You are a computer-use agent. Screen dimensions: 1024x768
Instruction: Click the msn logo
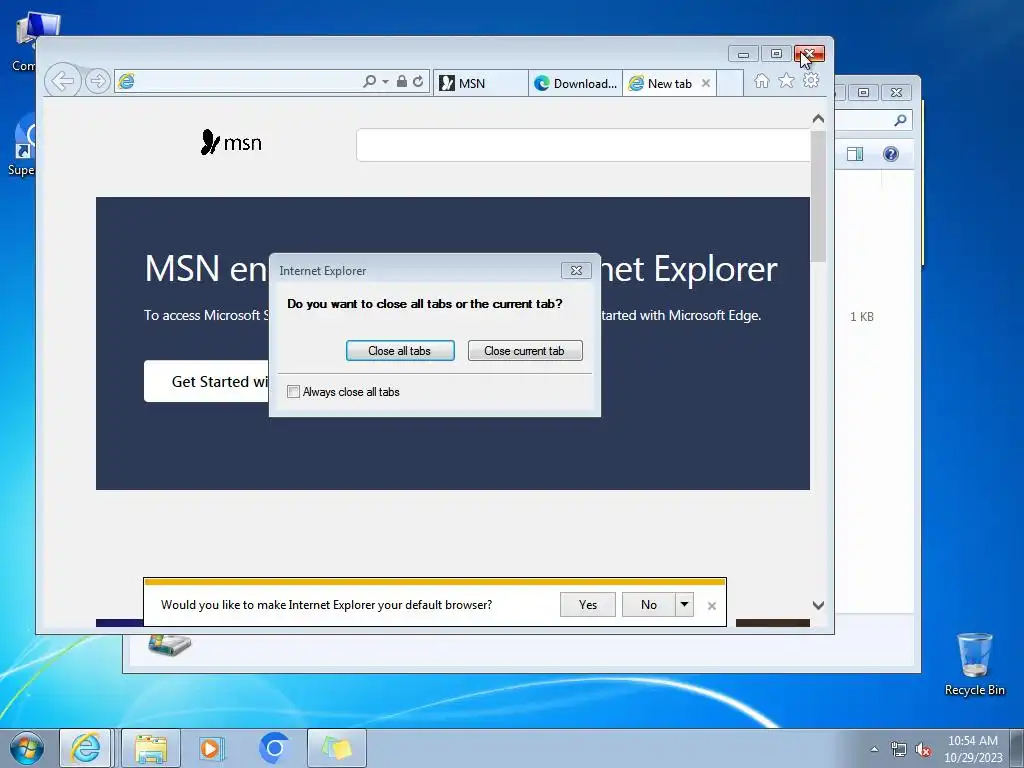click(x=231, y=142)
